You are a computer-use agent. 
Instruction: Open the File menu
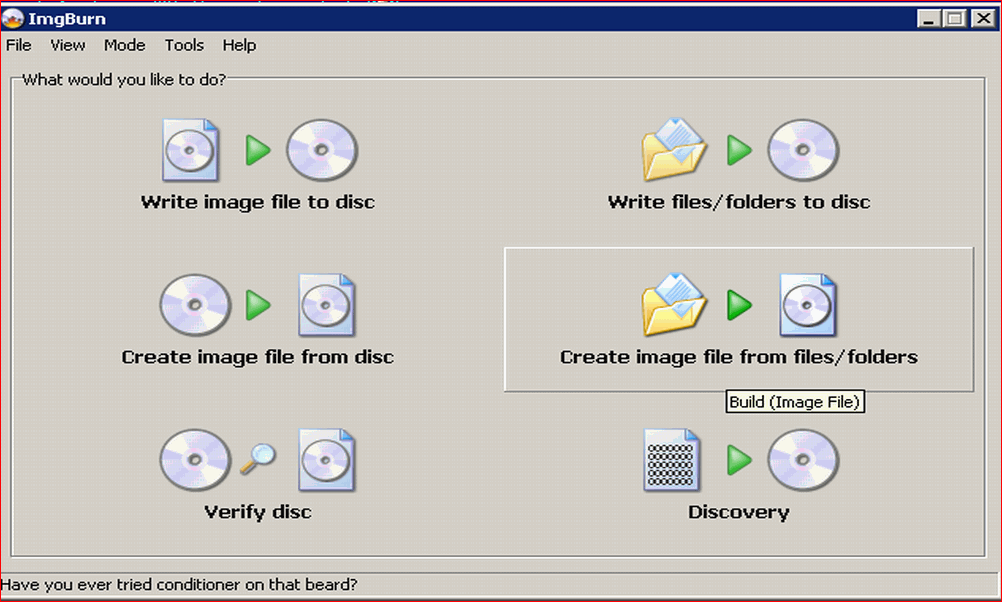[19, 45]
